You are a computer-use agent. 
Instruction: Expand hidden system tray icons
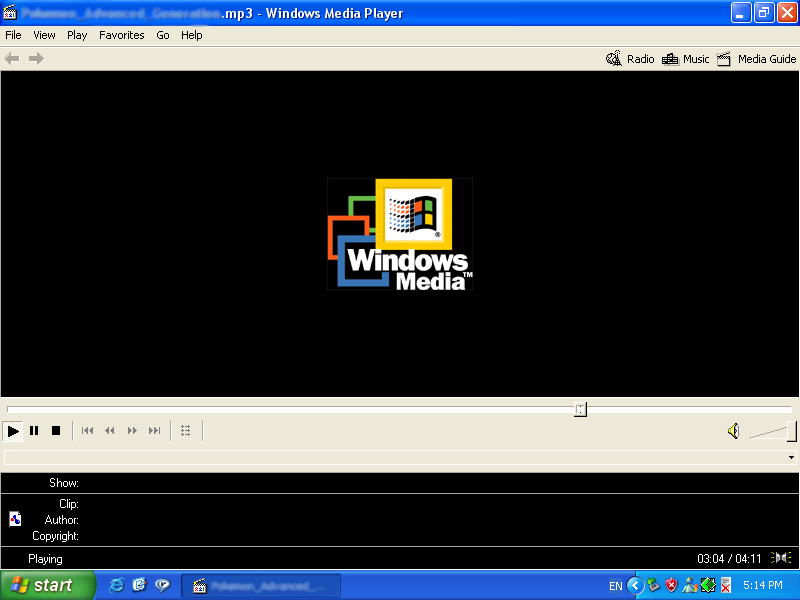pos(635,585)
